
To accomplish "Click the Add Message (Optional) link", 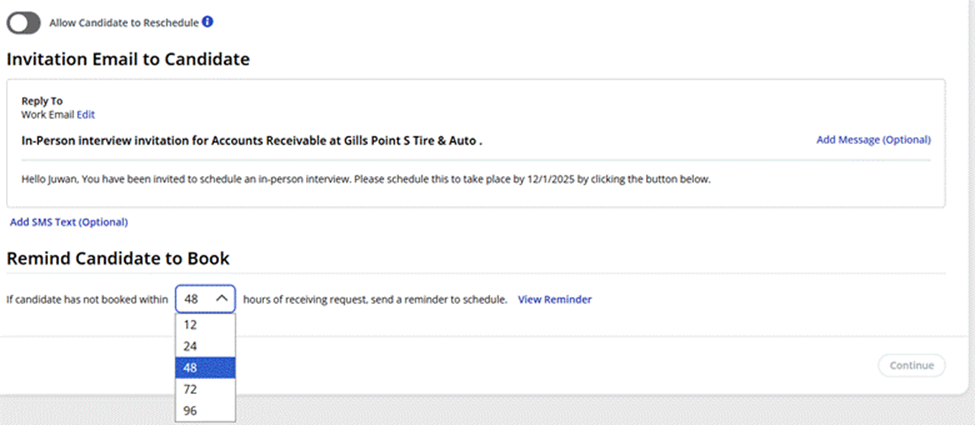I will click(x=873, y=140).
